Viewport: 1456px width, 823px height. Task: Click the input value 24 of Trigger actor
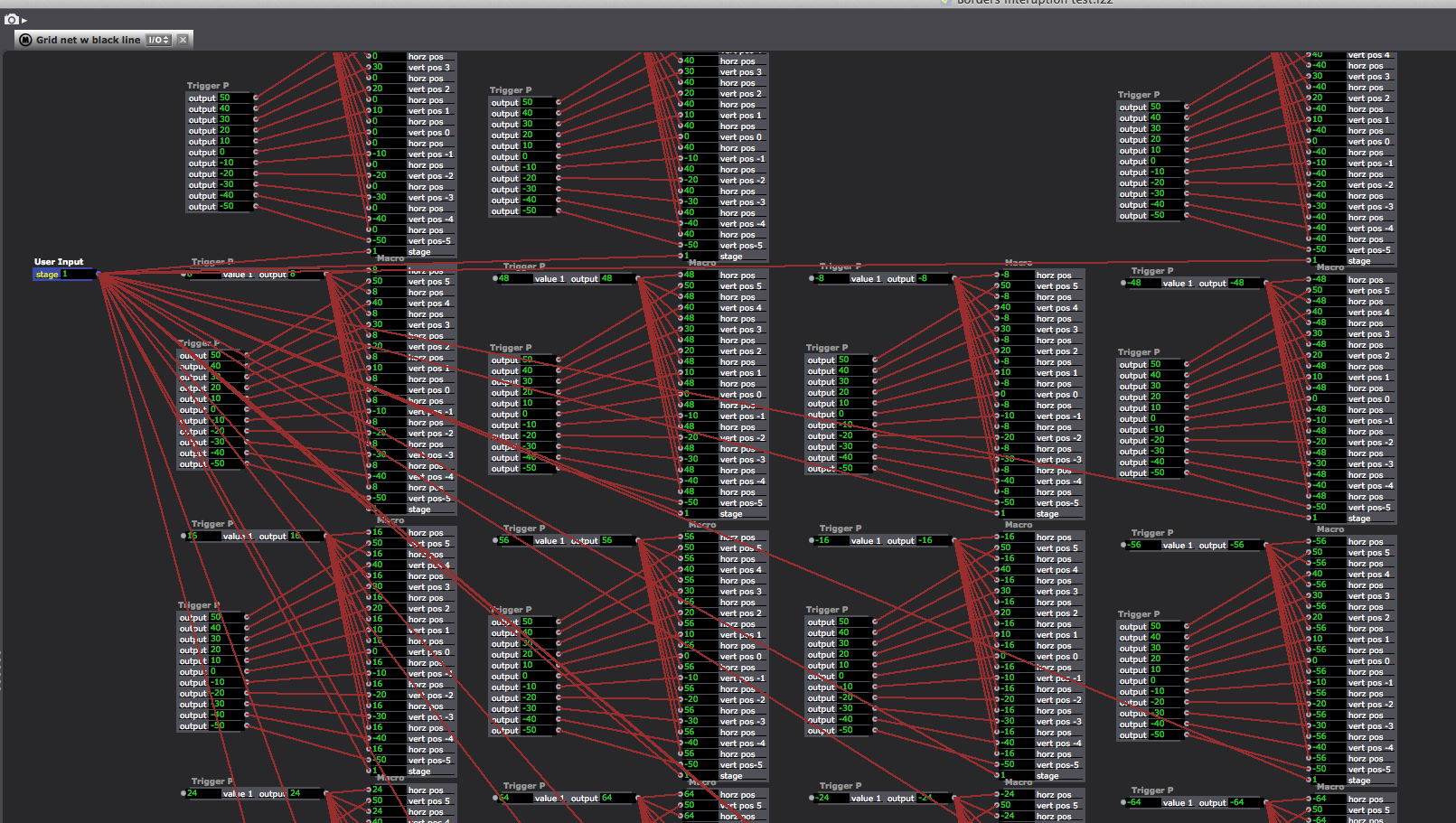pyautogui.click(x=202, y=793)
